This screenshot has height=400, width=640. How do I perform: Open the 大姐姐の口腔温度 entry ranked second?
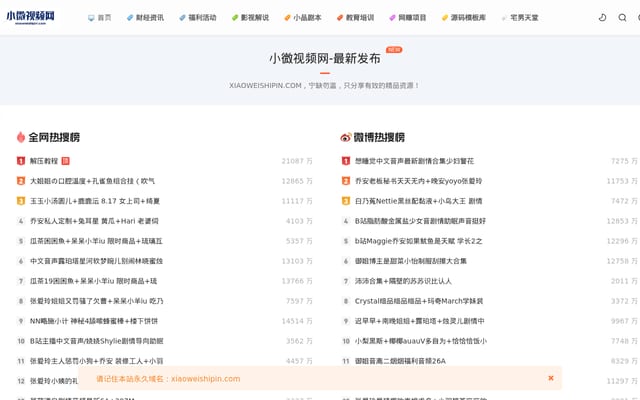tap(92, 181)
